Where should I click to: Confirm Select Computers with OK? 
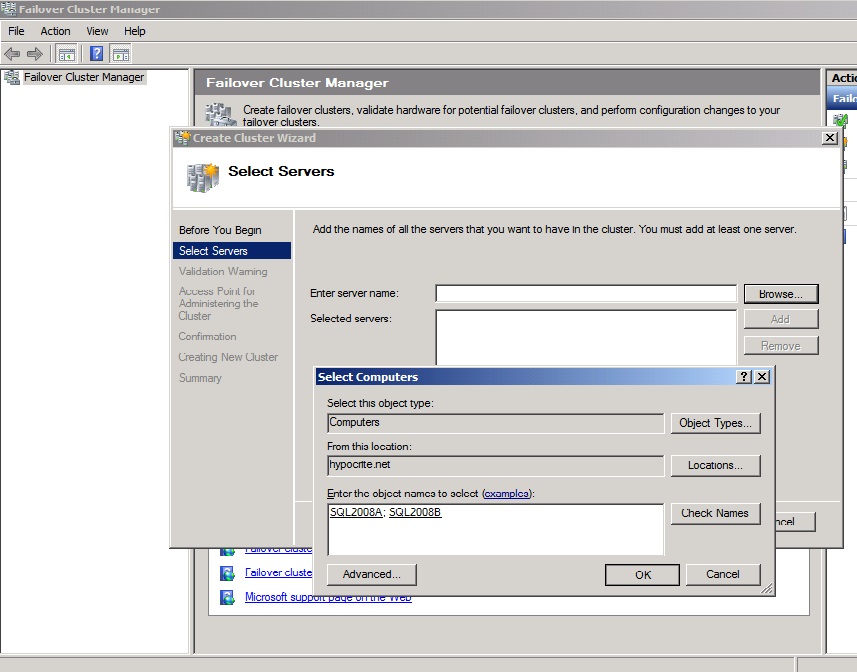[642, 575]
